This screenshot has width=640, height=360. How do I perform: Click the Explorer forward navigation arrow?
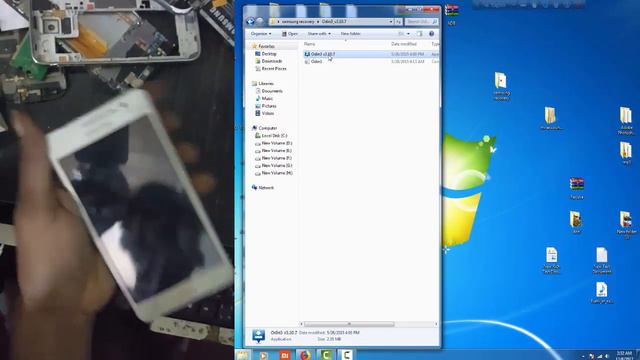260,21
